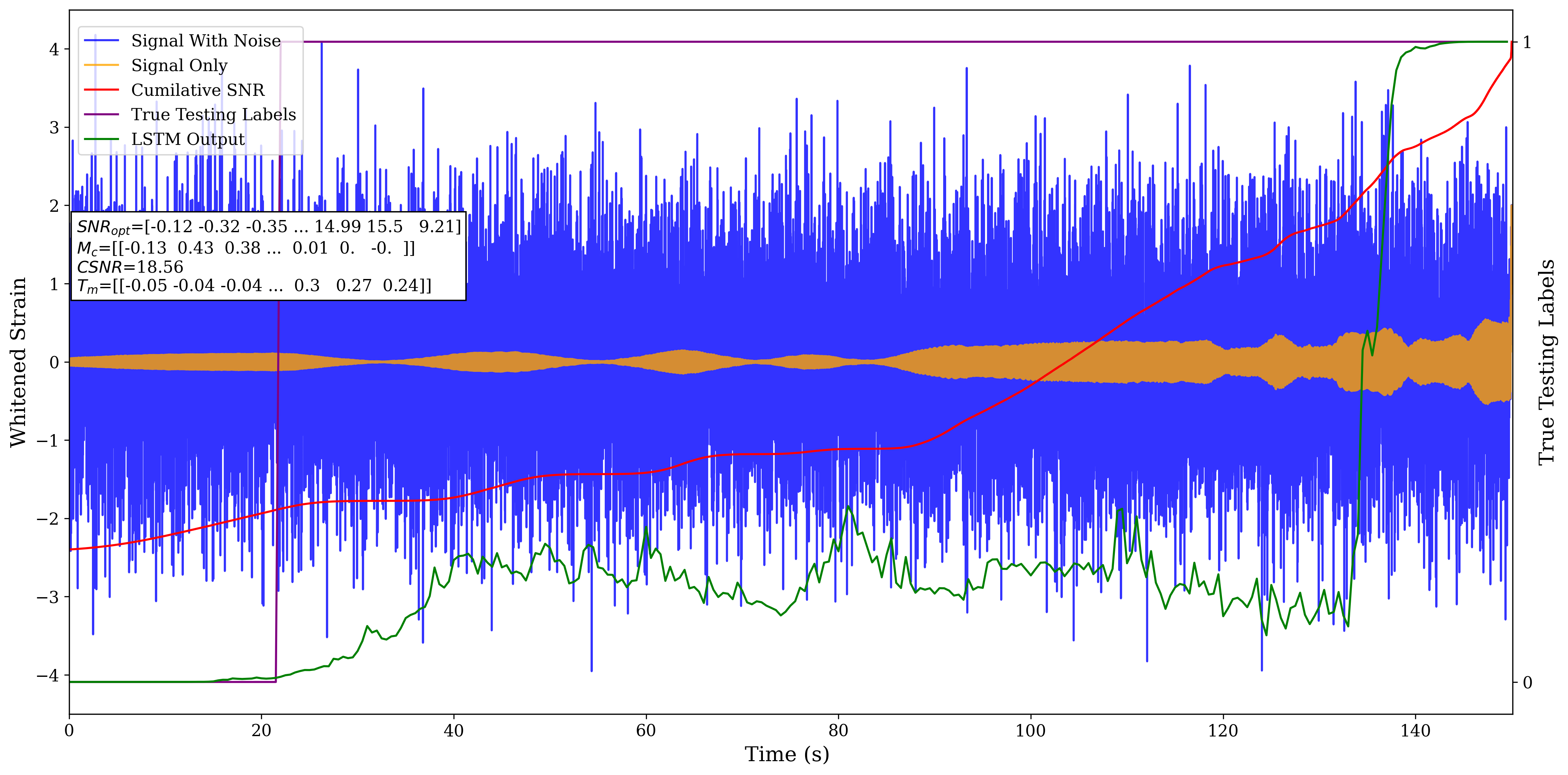Viewport: 1568px width, 775px height.
Task: Click the purple True Testing Labels legend line
Action: (101, 114)
